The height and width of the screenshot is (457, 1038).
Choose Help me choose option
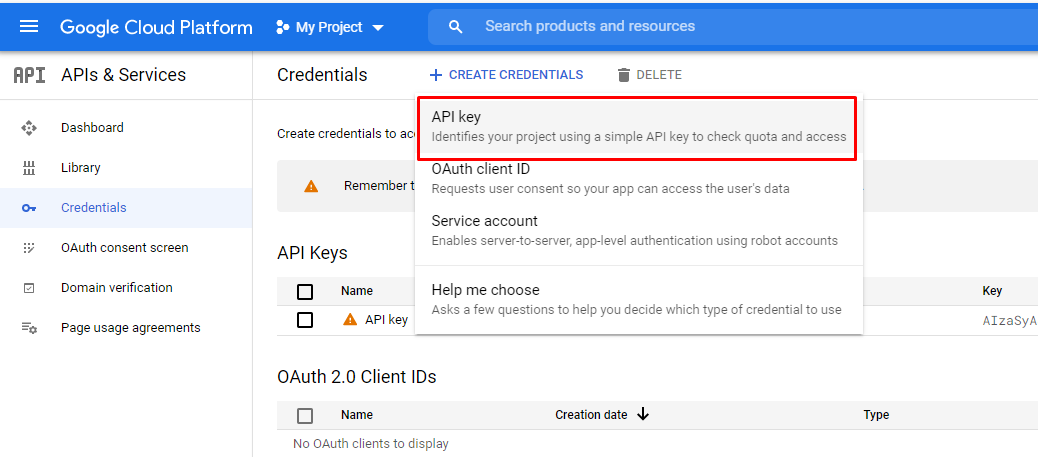coord(639,299)
